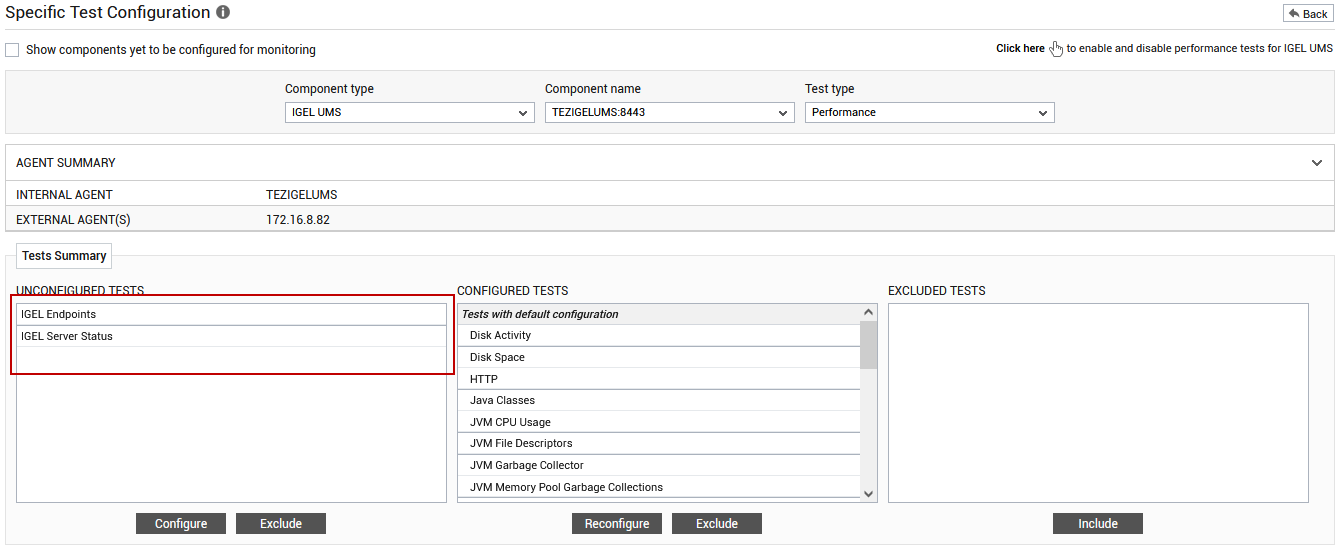Select IGEL Server Status test
The image size is (1342, 551).
tap(231, 336)
